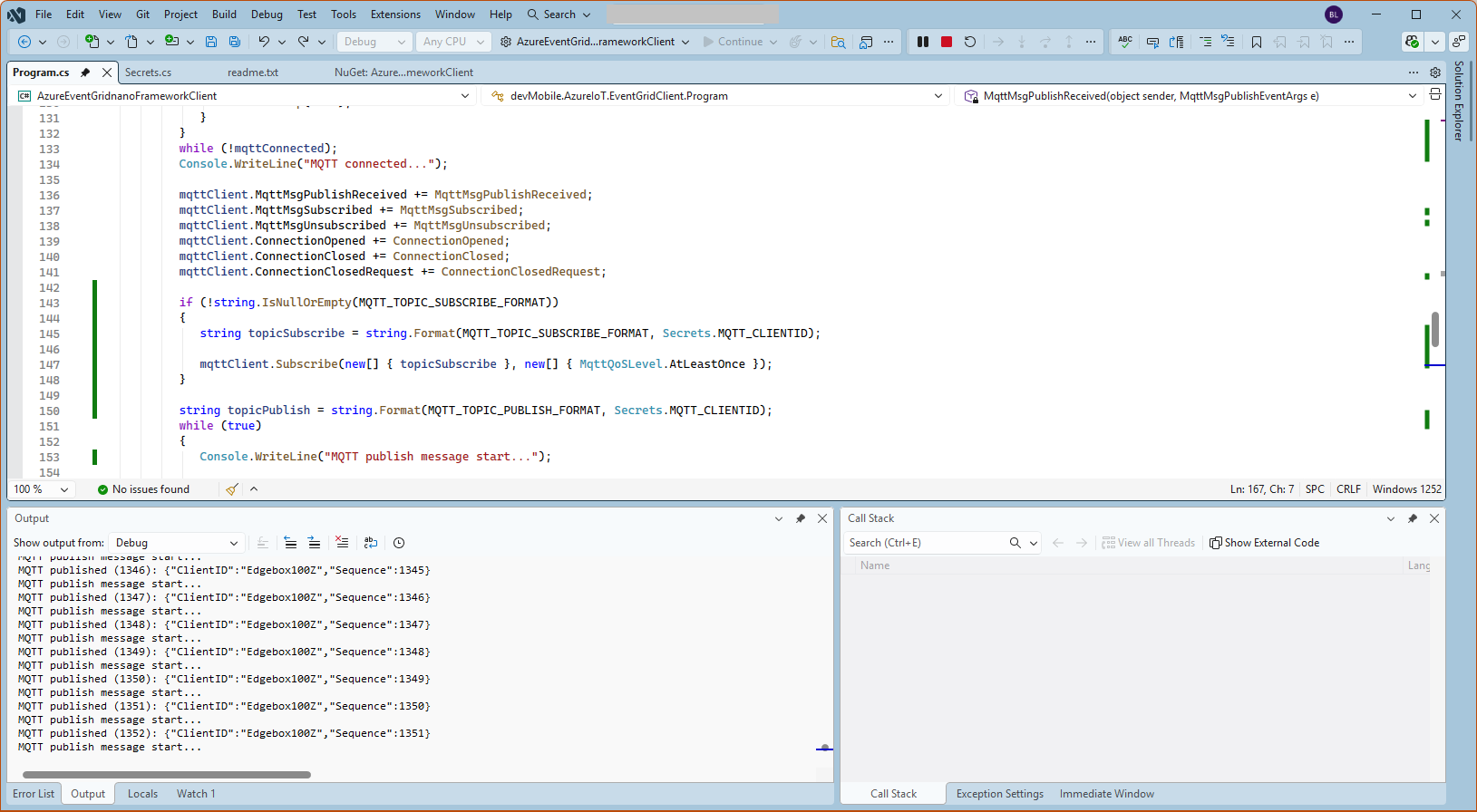Click the 'No issues found' status indicator

[143, 489]
